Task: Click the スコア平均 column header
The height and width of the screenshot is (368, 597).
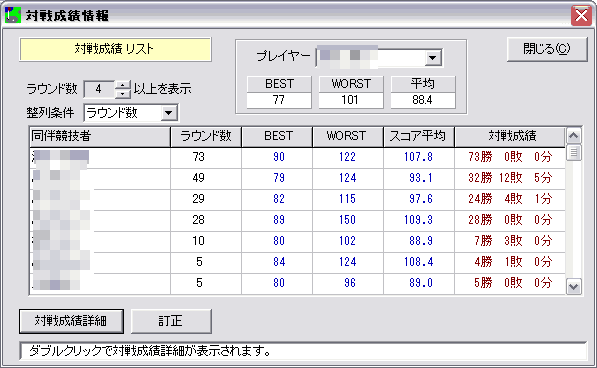Action: coord(419,137)
